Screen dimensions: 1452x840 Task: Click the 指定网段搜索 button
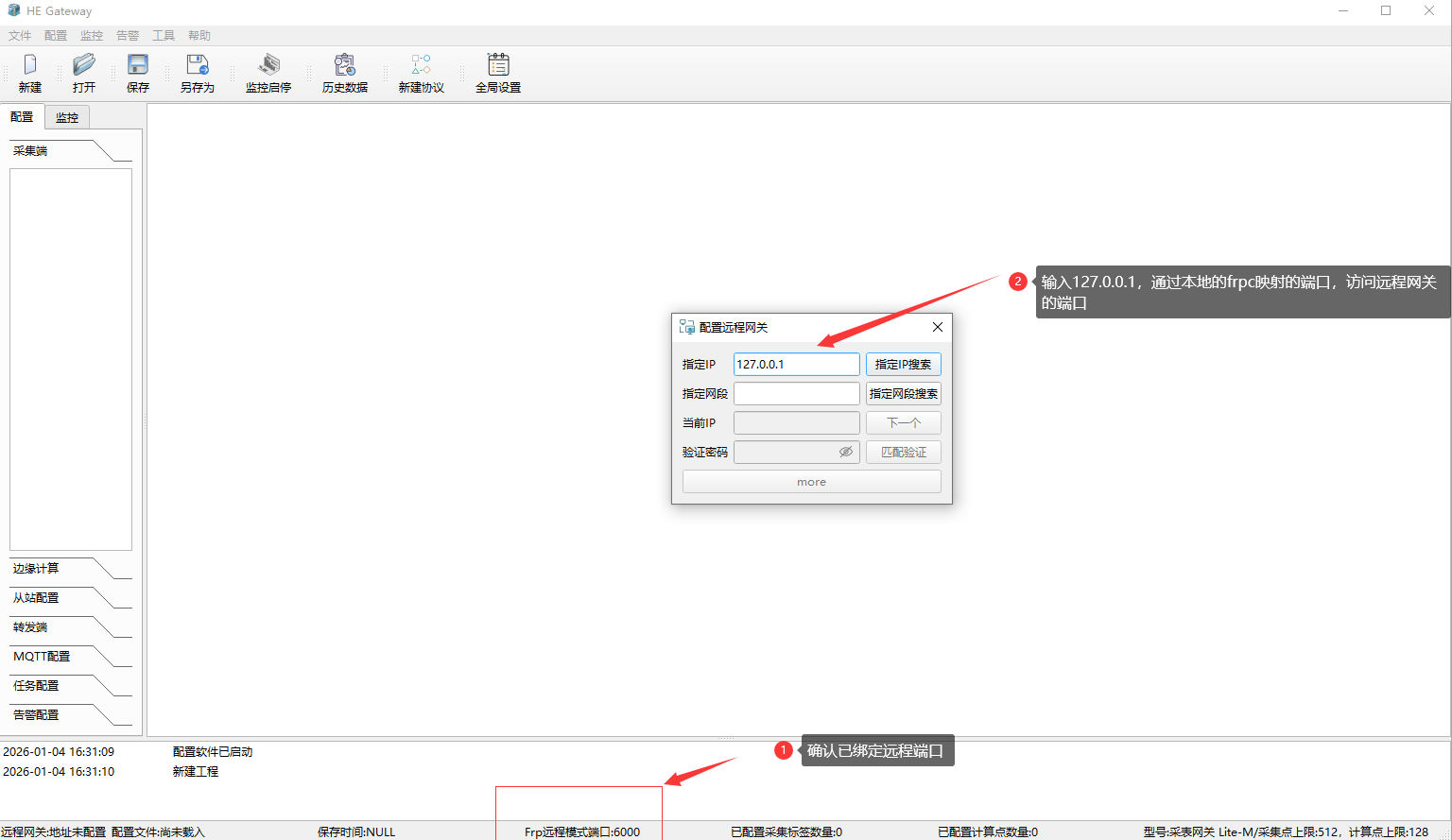point(903,394)
